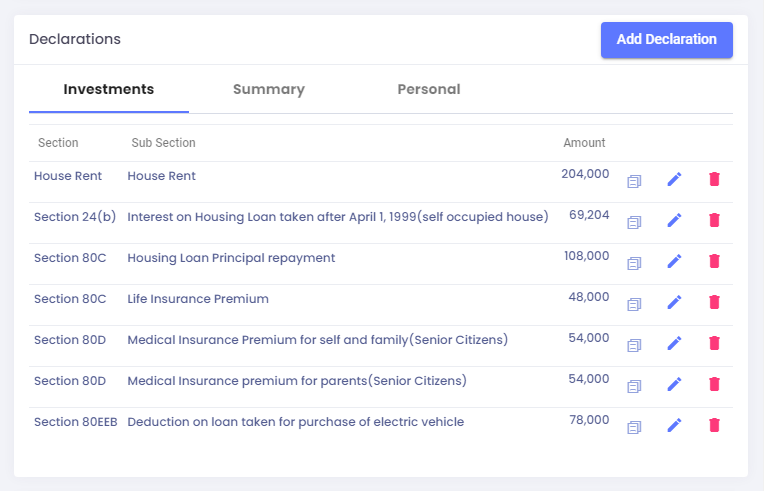Switch to the Personal tab
764x491 pixels.
pyautogui.click(x=429, y=89)
